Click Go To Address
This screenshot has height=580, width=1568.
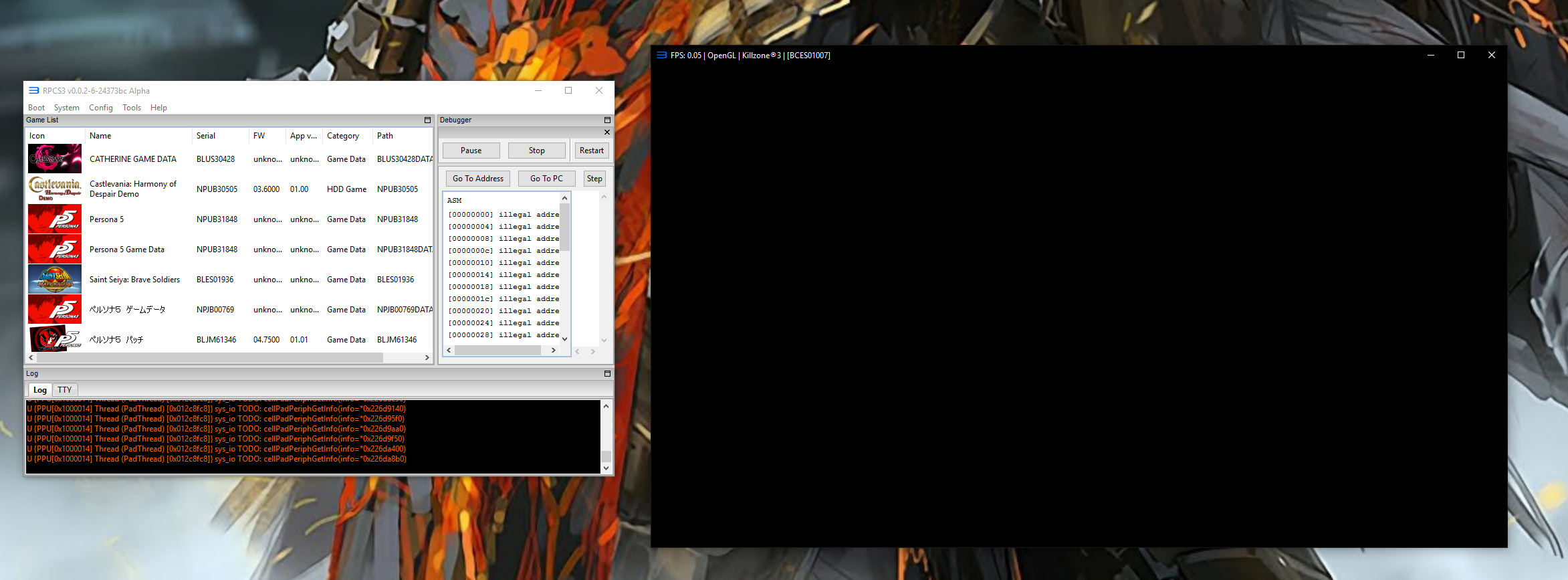pyautogui.click(x=478, y=179)
